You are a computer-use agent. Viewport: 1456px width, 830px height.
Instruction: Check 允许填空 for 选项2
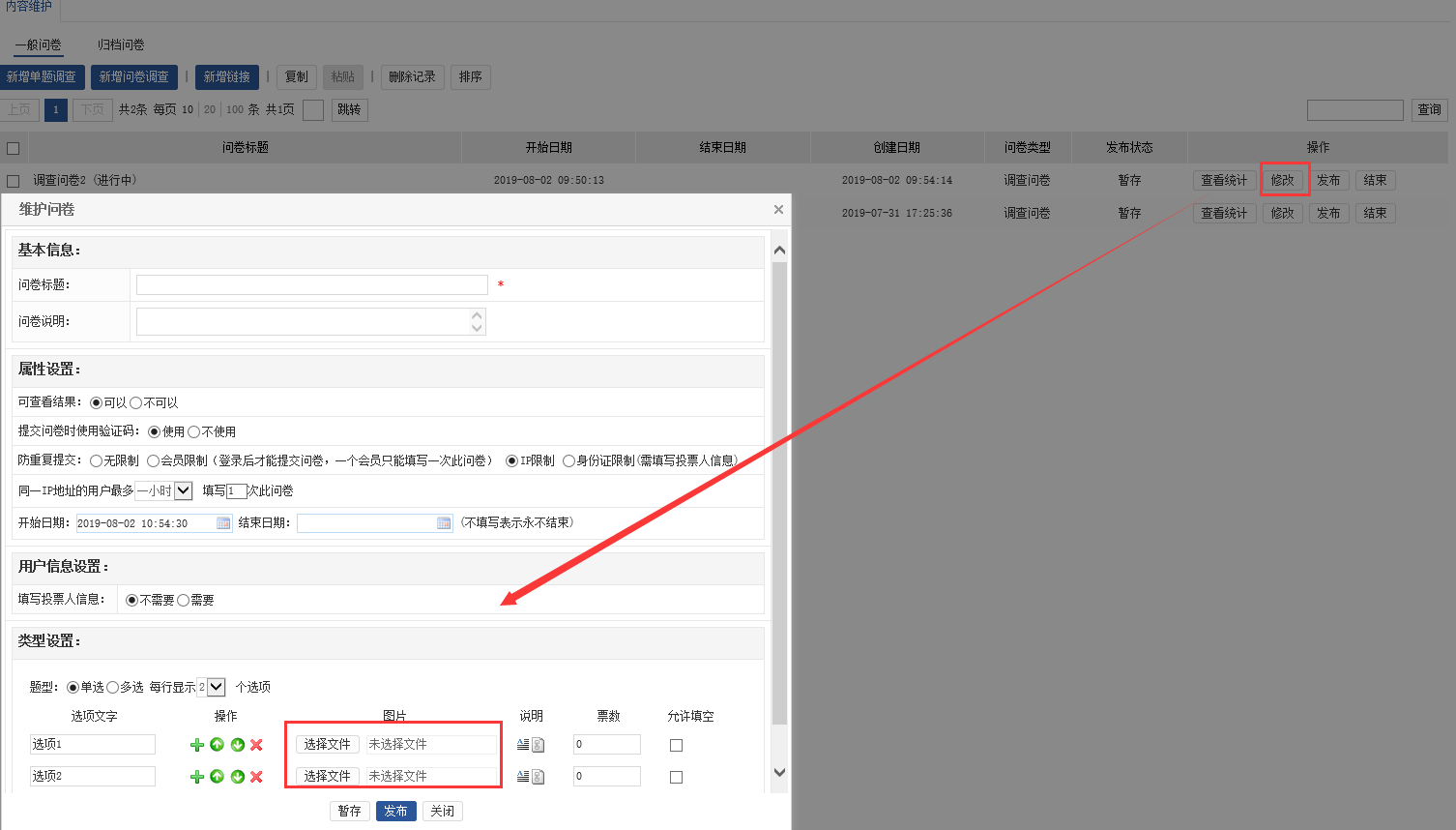[676, 777]
